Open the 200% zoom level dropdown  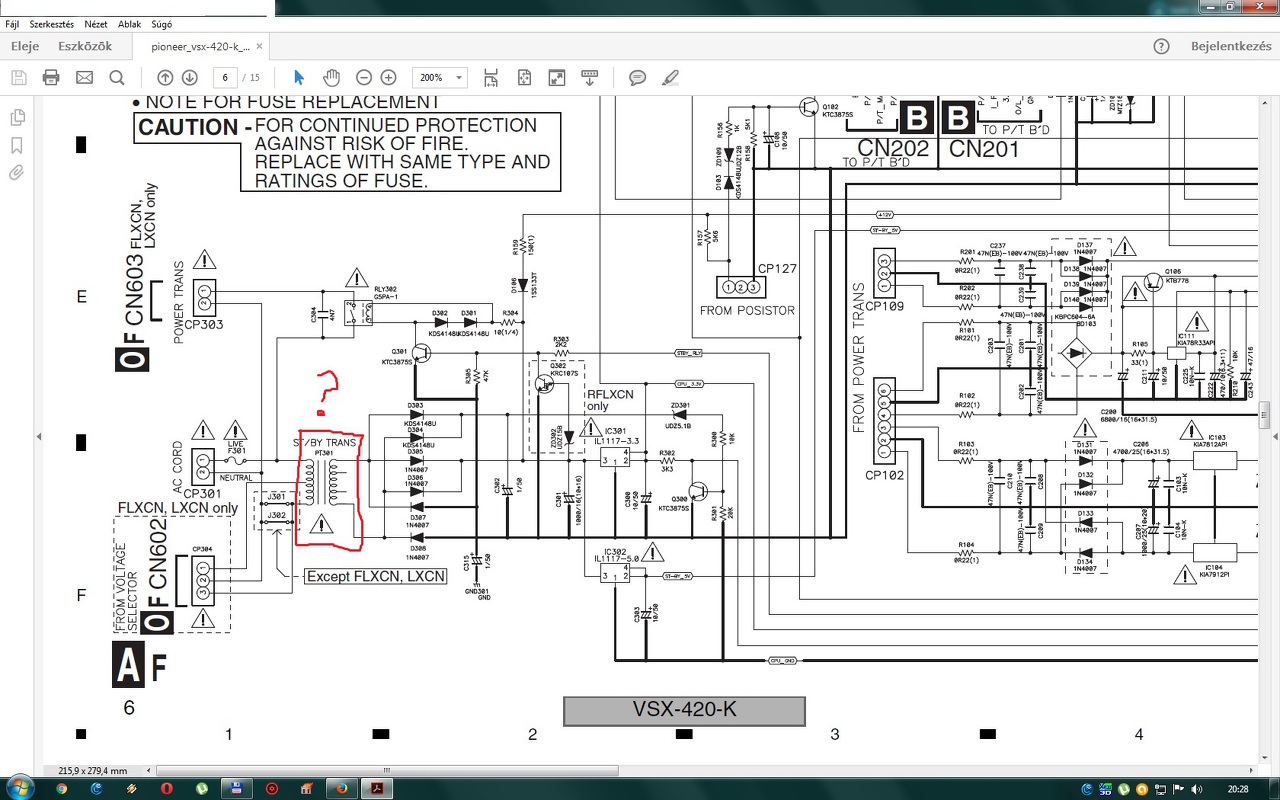tap(440, 77)
